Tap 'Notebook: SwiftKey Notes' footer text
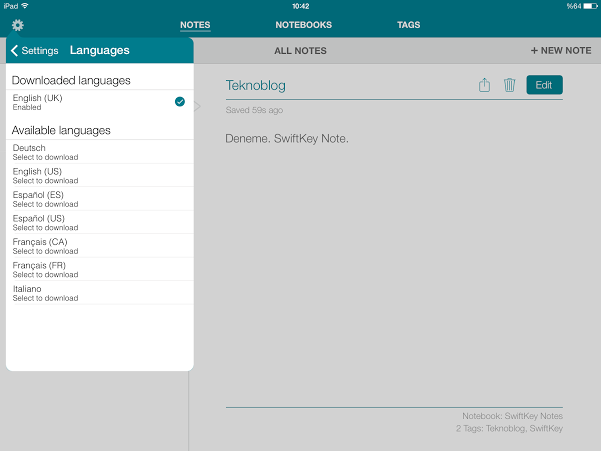The height and width of the screenshot is (451, 601). tap(512, 416)
